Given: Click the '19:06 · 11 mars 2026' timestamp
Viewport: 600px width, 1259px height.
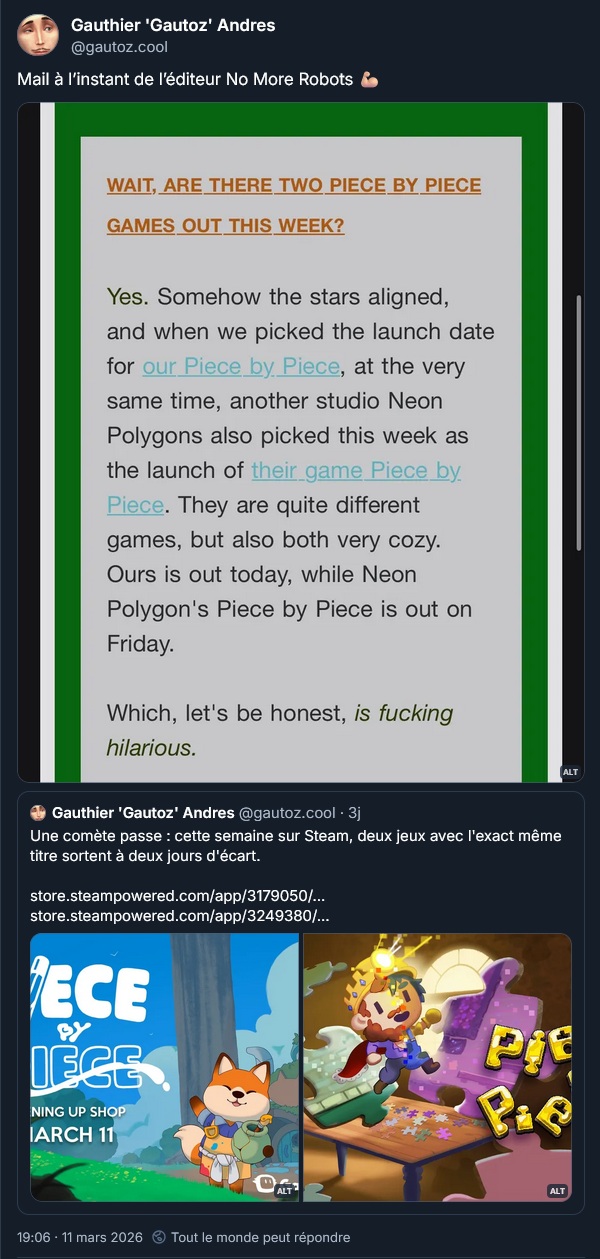Looking at the screenshot, I should pyautogui.click(x=79, y=1237).
